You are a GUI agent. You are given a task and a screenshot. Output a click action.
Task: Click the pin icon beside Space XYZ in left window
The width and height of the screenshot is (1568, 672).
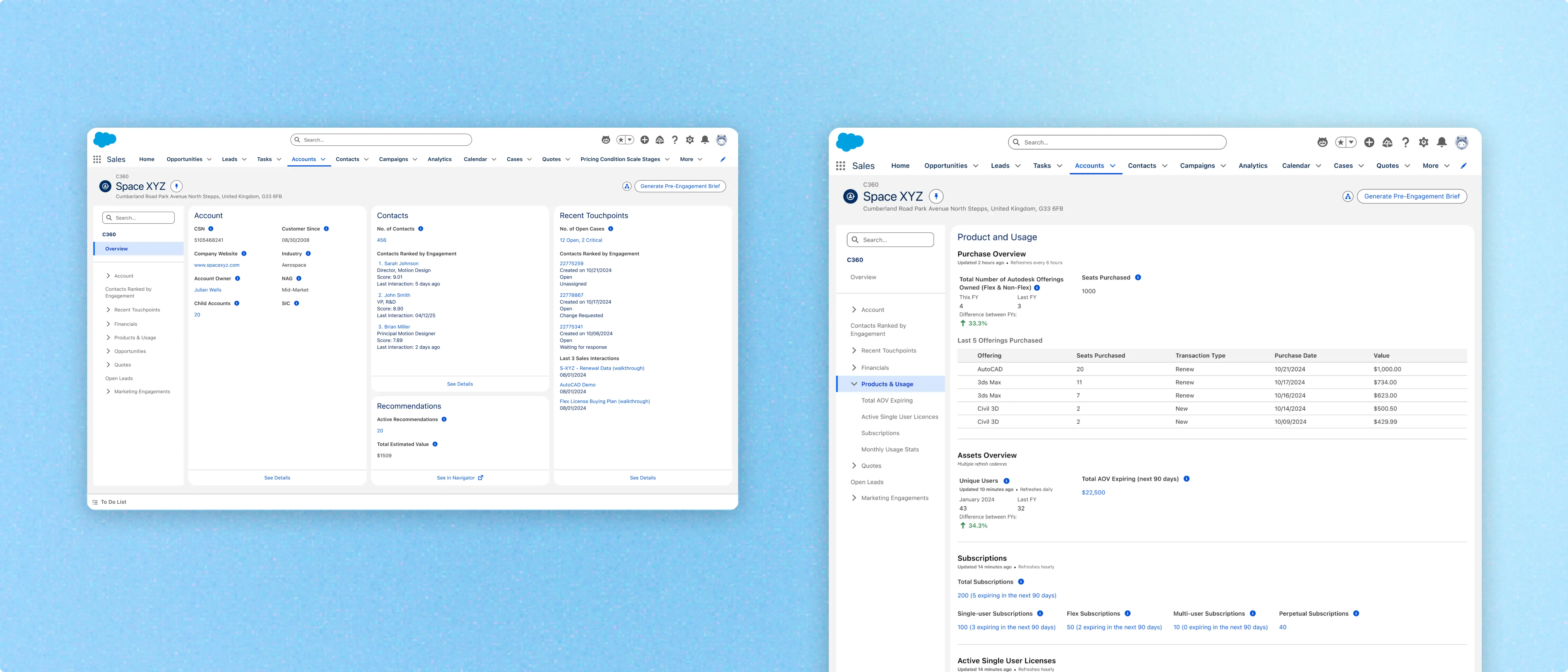coord(176,186)
